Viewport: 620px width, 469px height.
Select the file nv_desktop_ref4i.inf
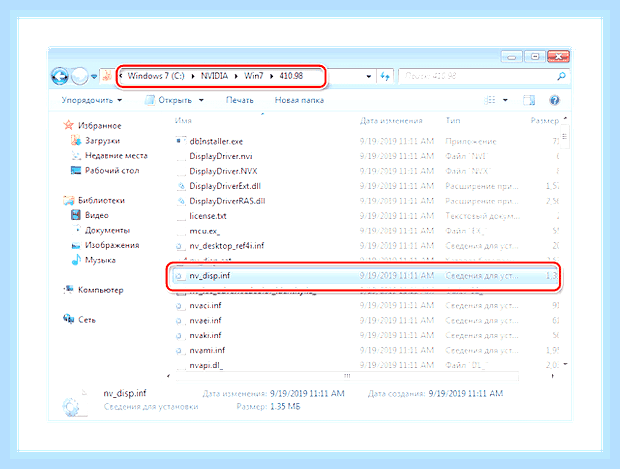coord(227,246)
